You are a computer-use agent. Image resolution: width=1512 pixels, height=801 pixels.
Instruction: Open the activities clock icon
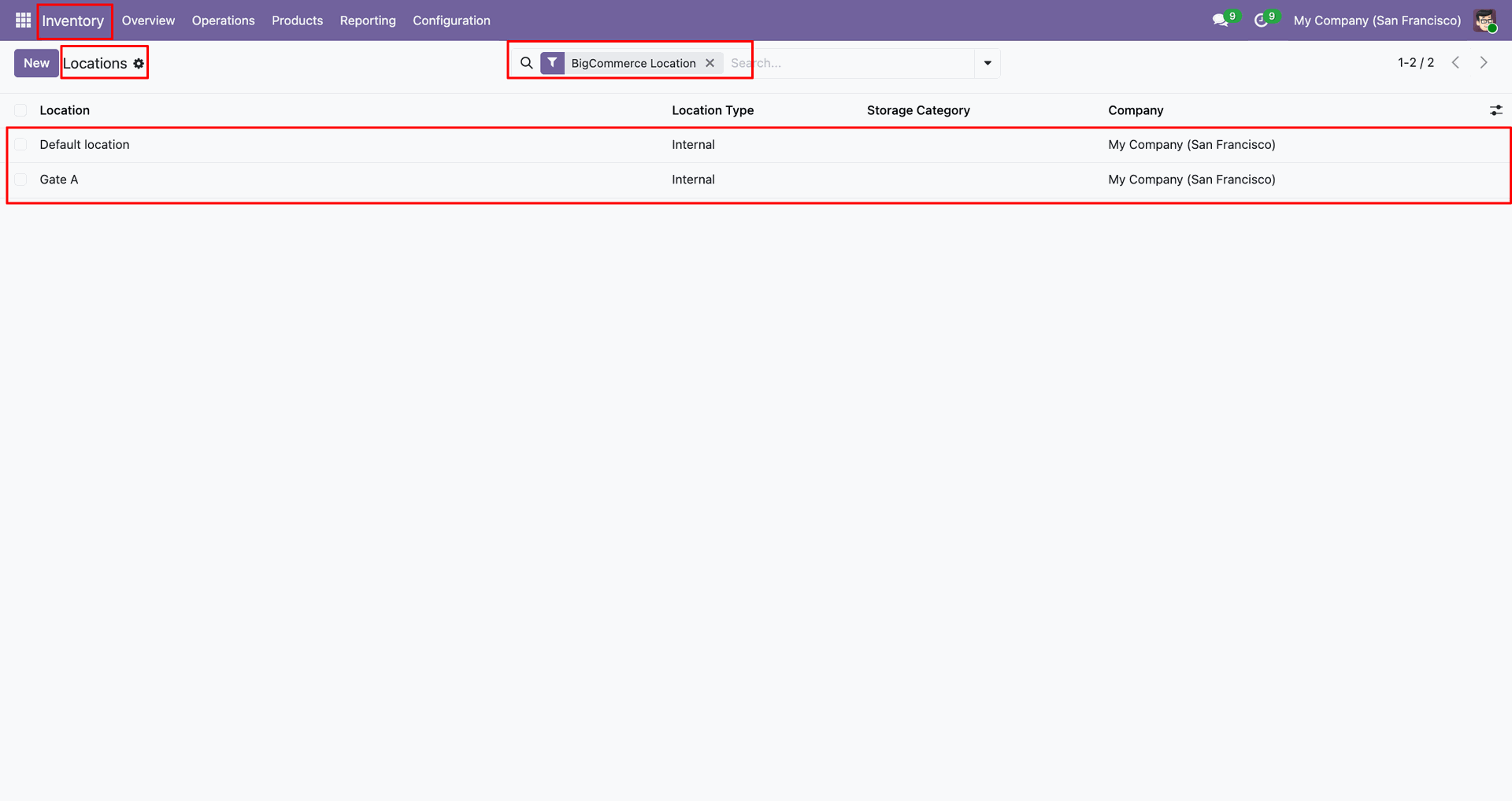(x=1261, y=20)
